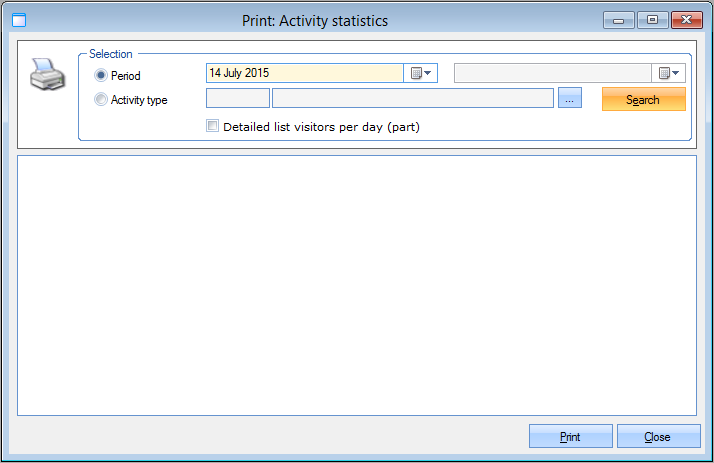Choose the Activity type radio option
Viewport: 714px width, 463px height.
click(100, 99)
